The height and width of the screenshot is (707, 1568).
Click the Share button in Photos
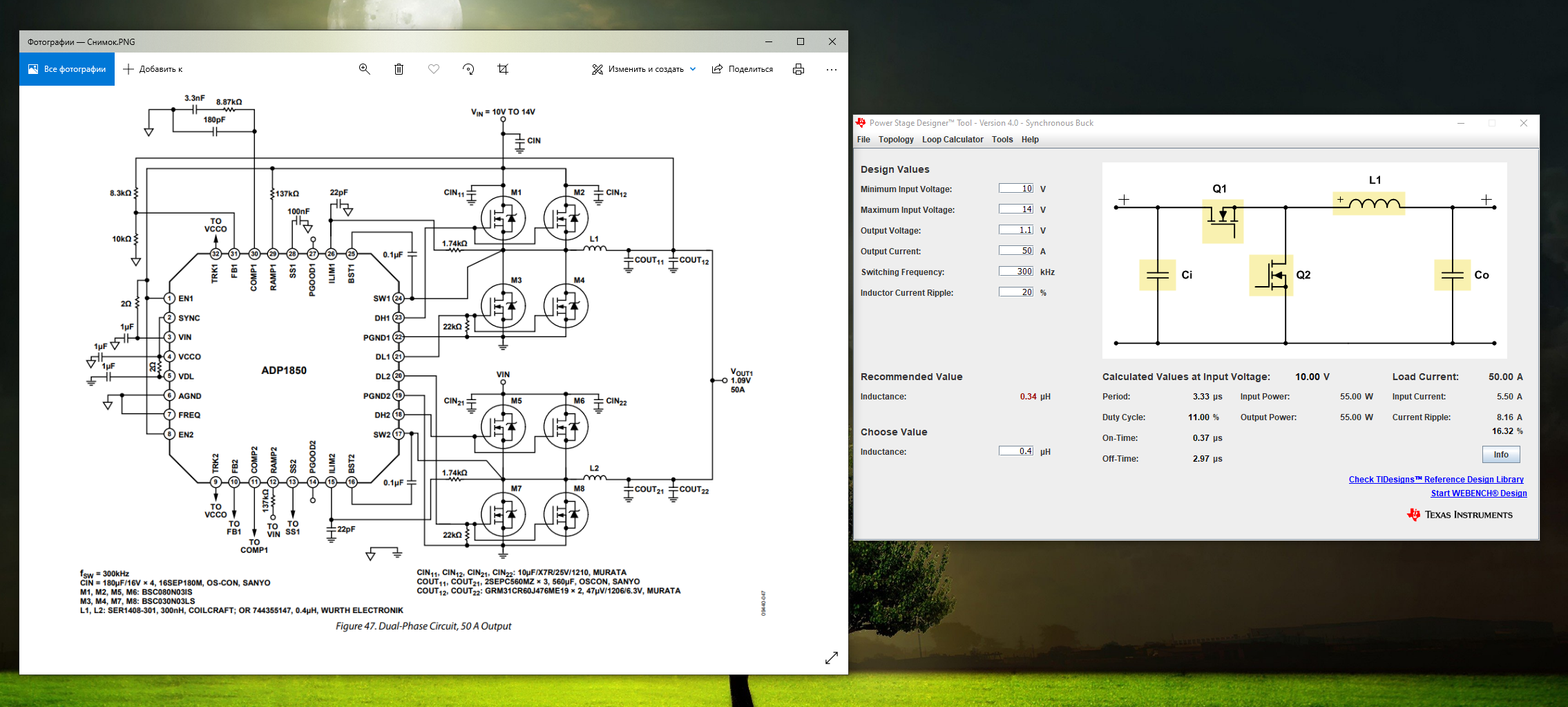coord(743,69)
